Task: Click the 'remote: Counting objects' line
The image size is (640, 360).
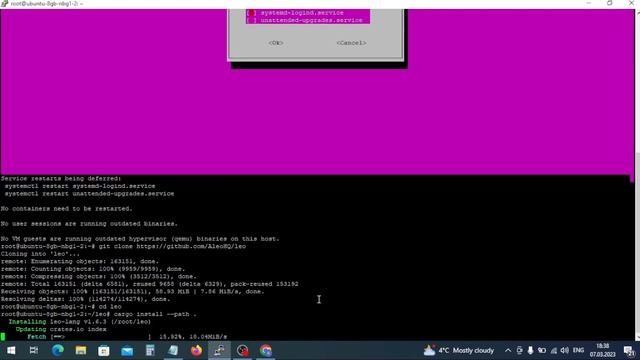Action: coord(93,269)
